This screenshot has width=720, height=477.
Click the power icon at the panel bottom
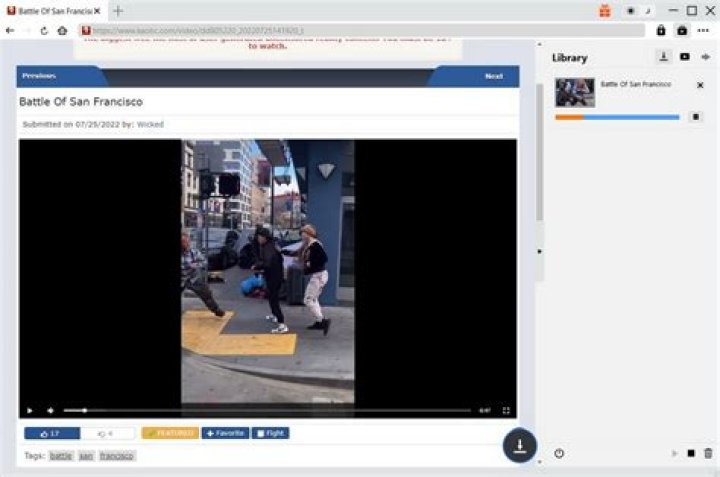click(x=559, y=453)
